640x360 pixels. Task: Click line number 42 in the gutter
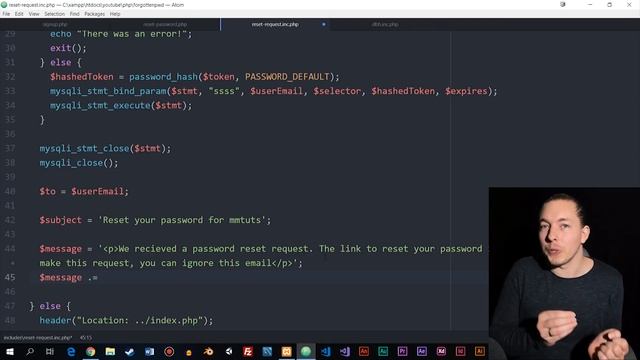pyautogui.click(x=10, y=220)
